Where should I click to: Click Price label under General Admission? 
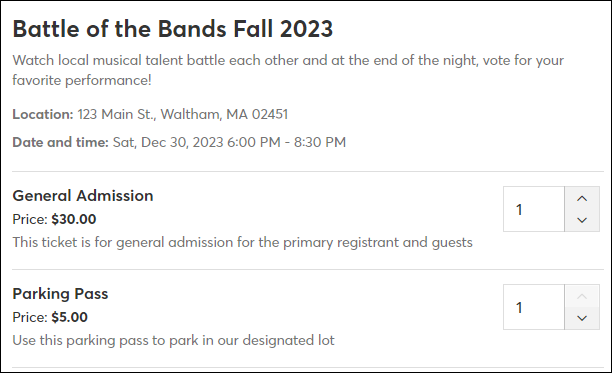[x=30, y=219]
